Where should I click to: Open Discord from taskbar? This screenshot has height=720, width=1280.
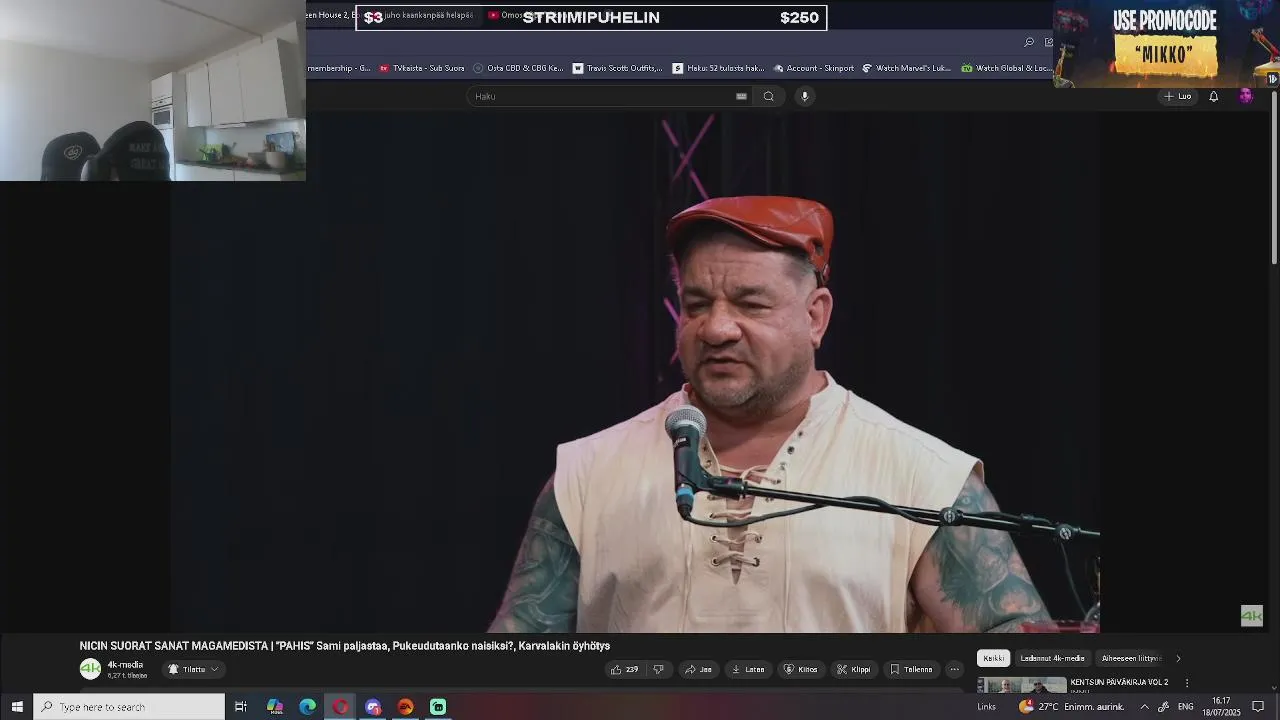point(373,707)
